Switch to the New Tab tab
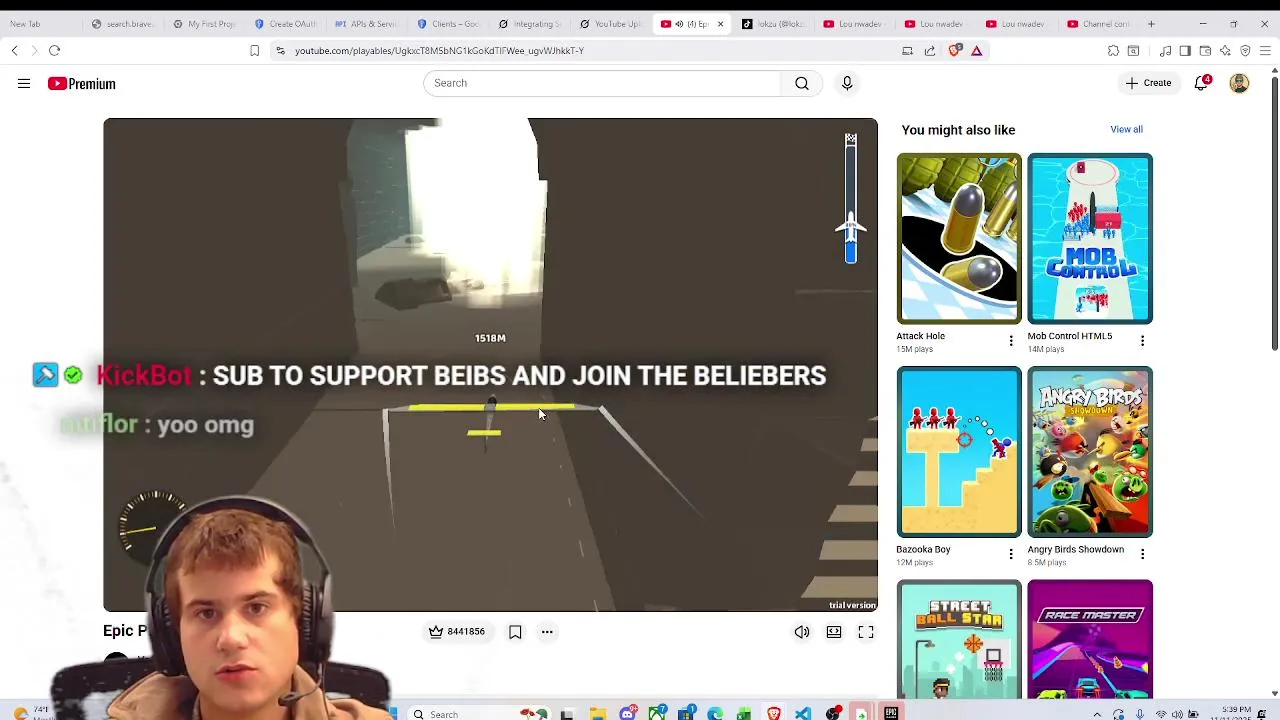The height and width of the screenshot is (720, 1280). (x=40, y=24)
